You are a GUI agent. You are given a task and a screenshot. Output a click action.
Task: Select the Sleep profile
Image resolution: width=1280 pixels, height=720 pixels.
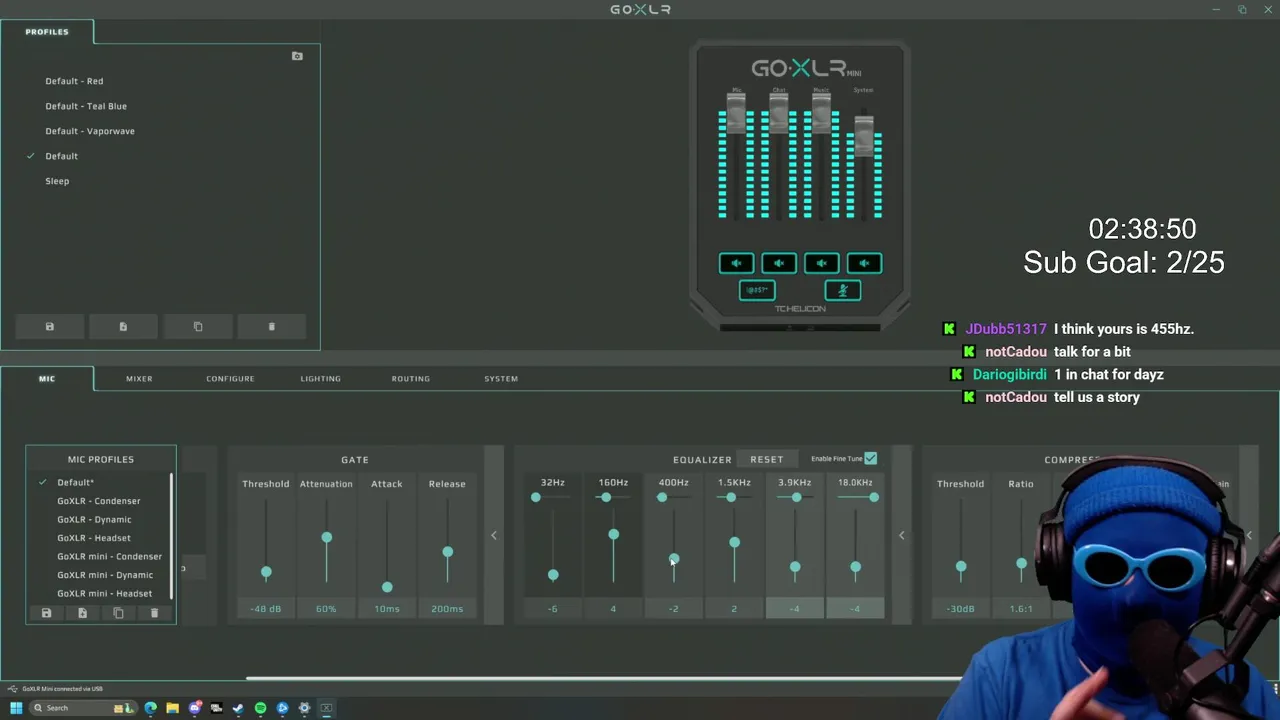(57, 181)
